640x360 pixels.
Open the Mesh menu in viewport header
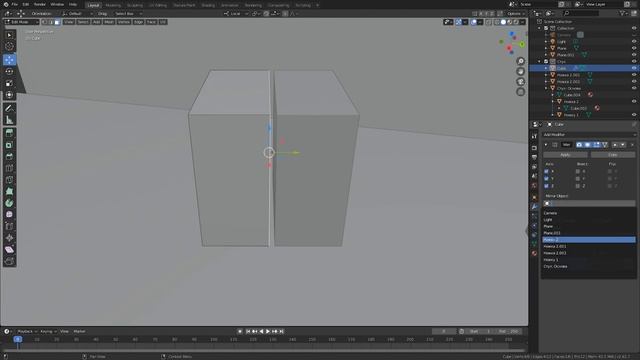(109, 22)
